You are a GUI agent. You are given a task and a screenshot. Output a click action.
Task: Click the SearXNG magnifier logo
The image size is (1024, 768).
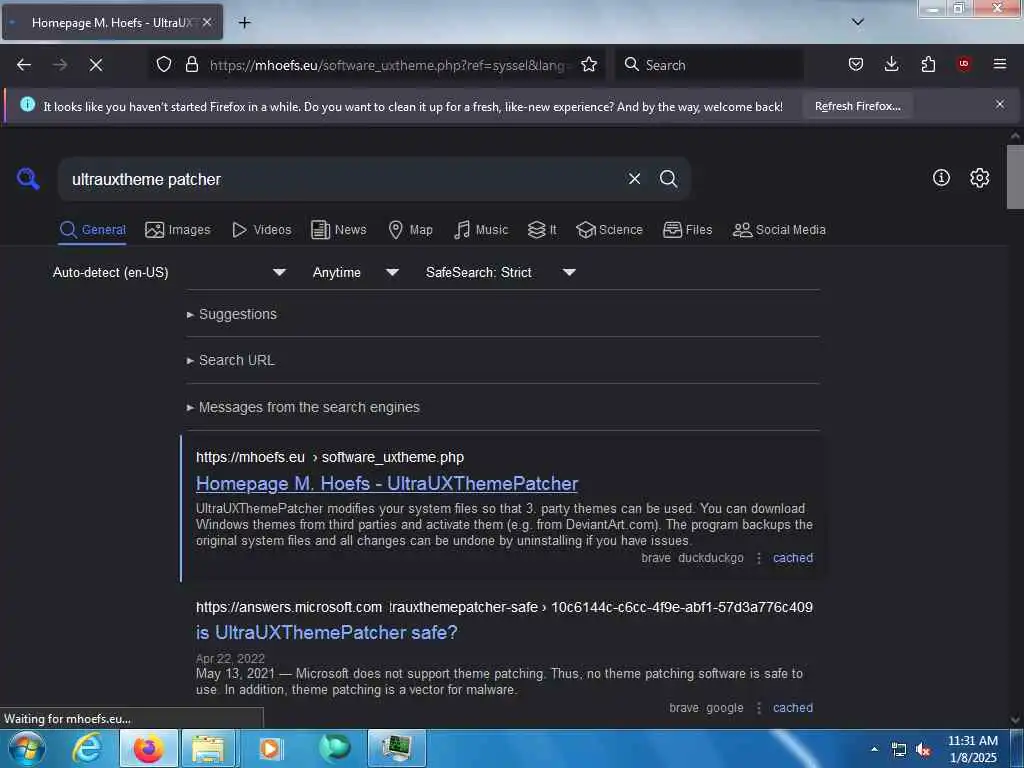click(28, 178)
